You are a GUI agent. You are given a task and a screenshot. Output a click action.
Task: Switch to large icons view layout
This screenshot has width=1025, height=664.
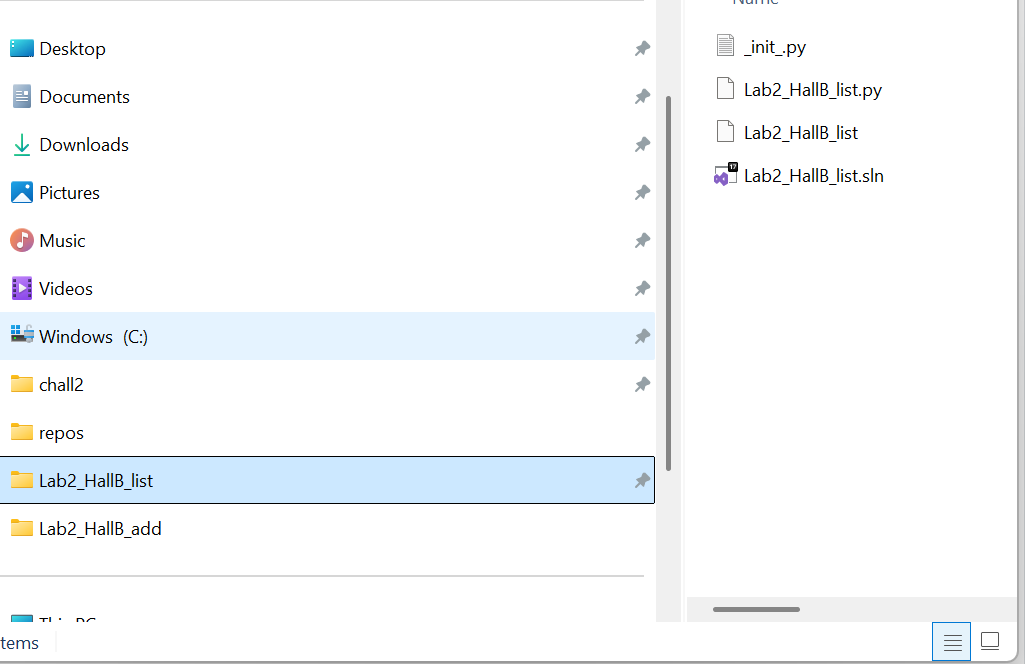[x=989, y=641]
